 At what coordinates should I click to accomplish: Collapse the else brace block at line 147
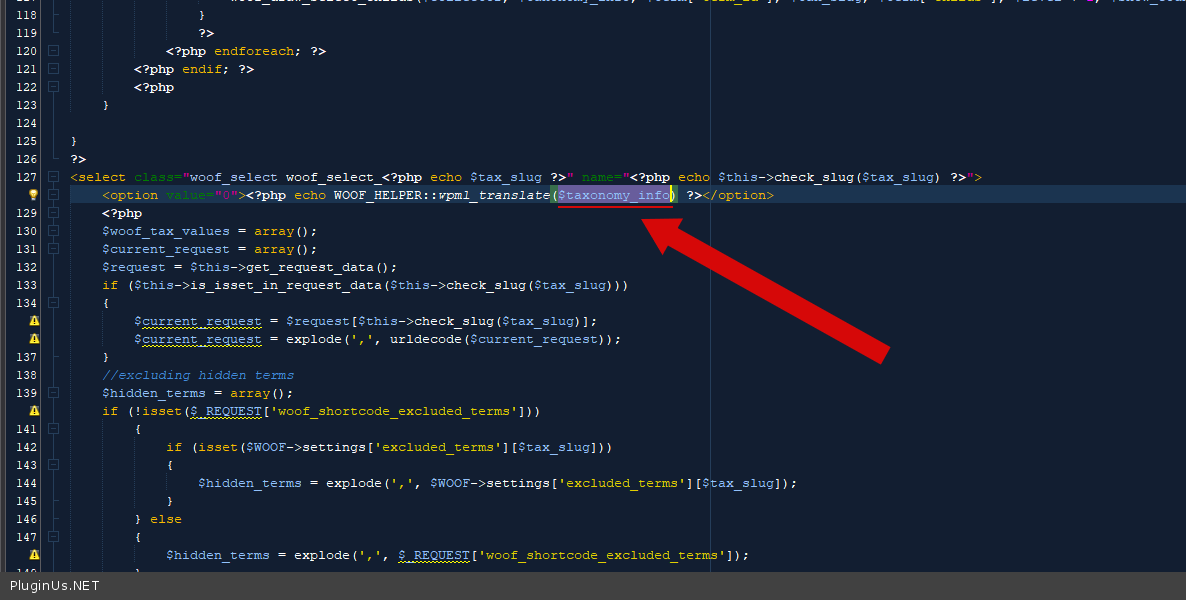pyautogui.click(x=54, y=536)
